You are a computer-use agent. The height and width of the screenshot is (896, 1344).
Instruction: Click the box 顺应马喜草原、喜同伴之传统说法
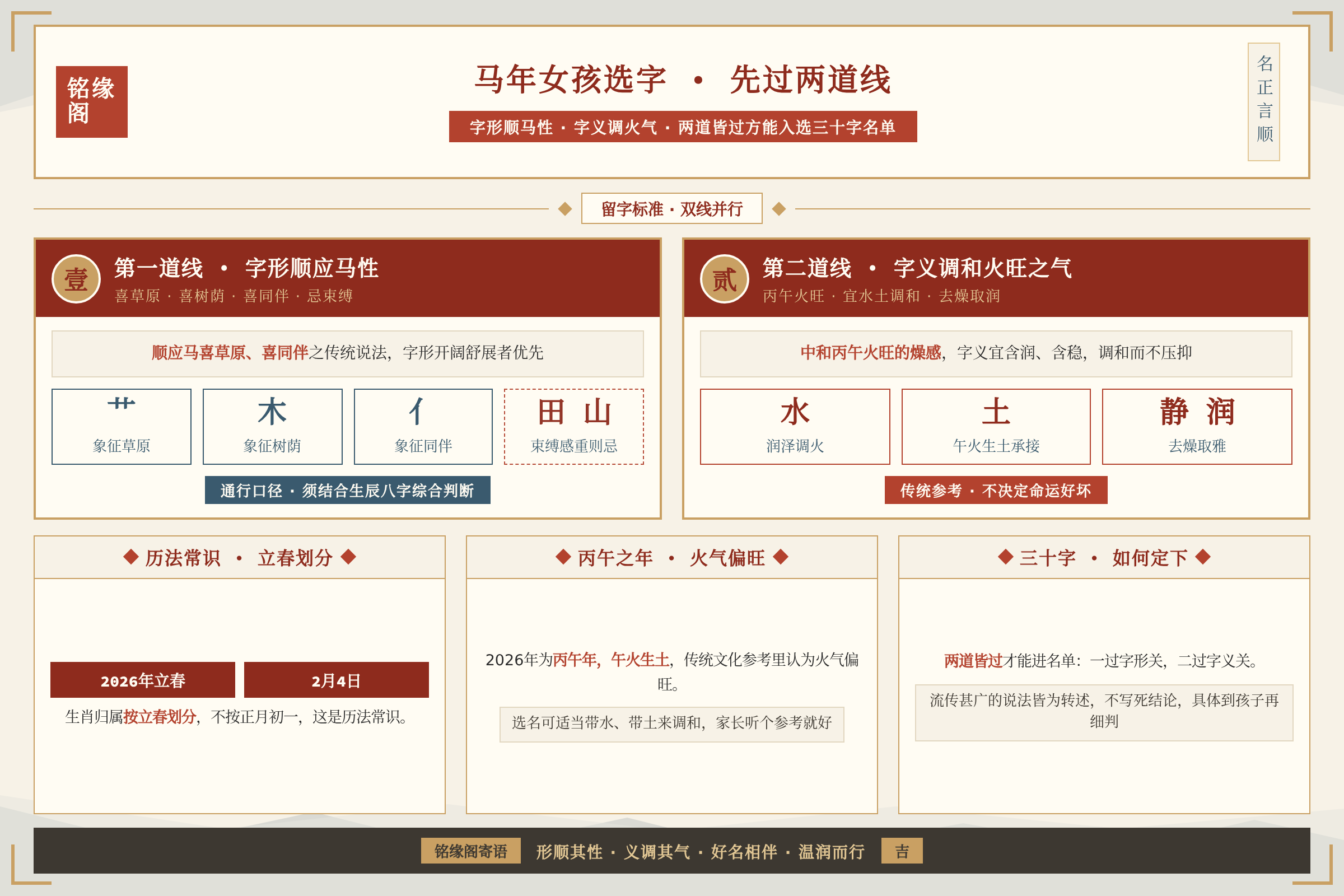347,353
